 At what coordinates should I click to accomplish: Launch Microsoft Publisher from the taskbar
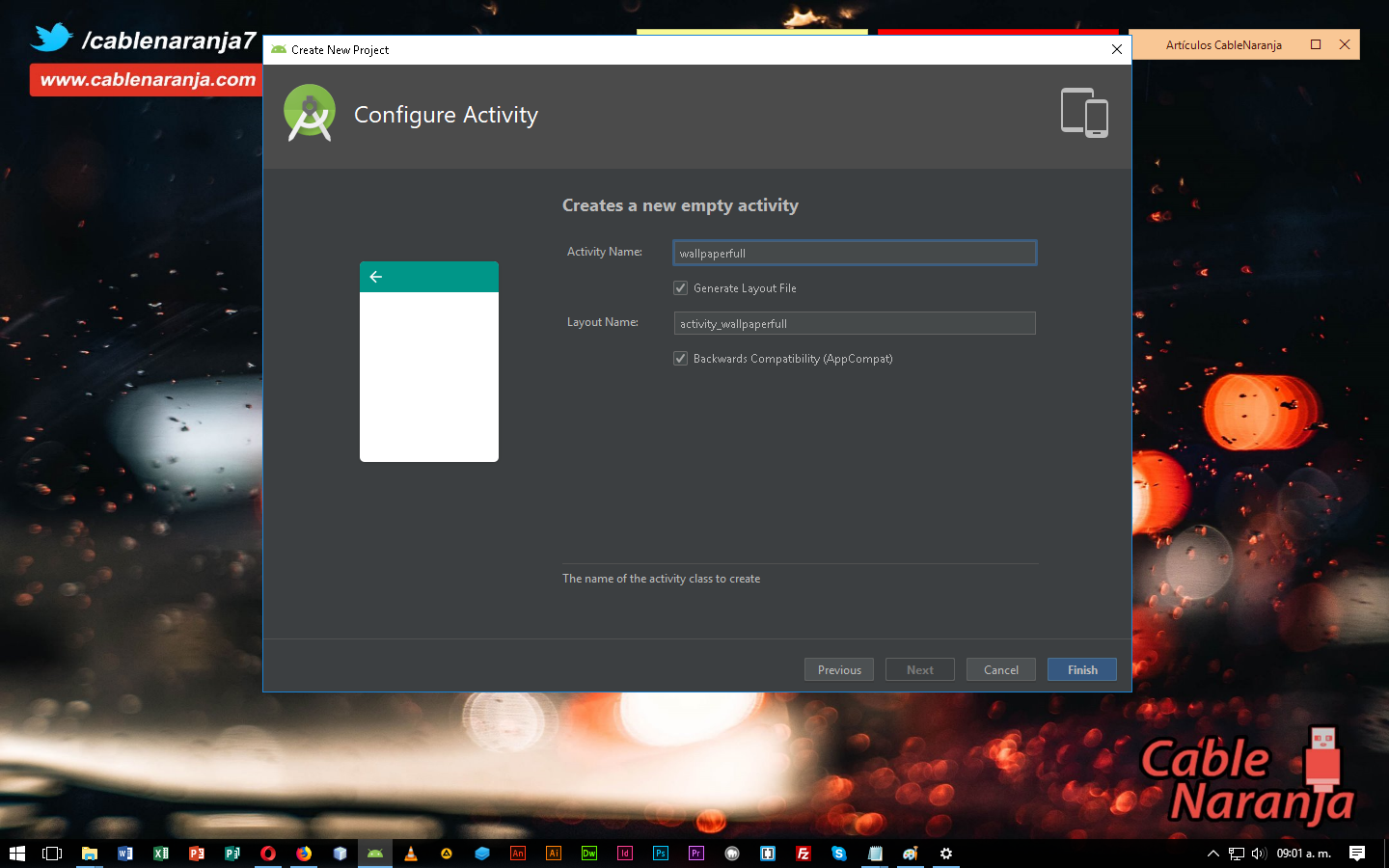pos(232,854)
